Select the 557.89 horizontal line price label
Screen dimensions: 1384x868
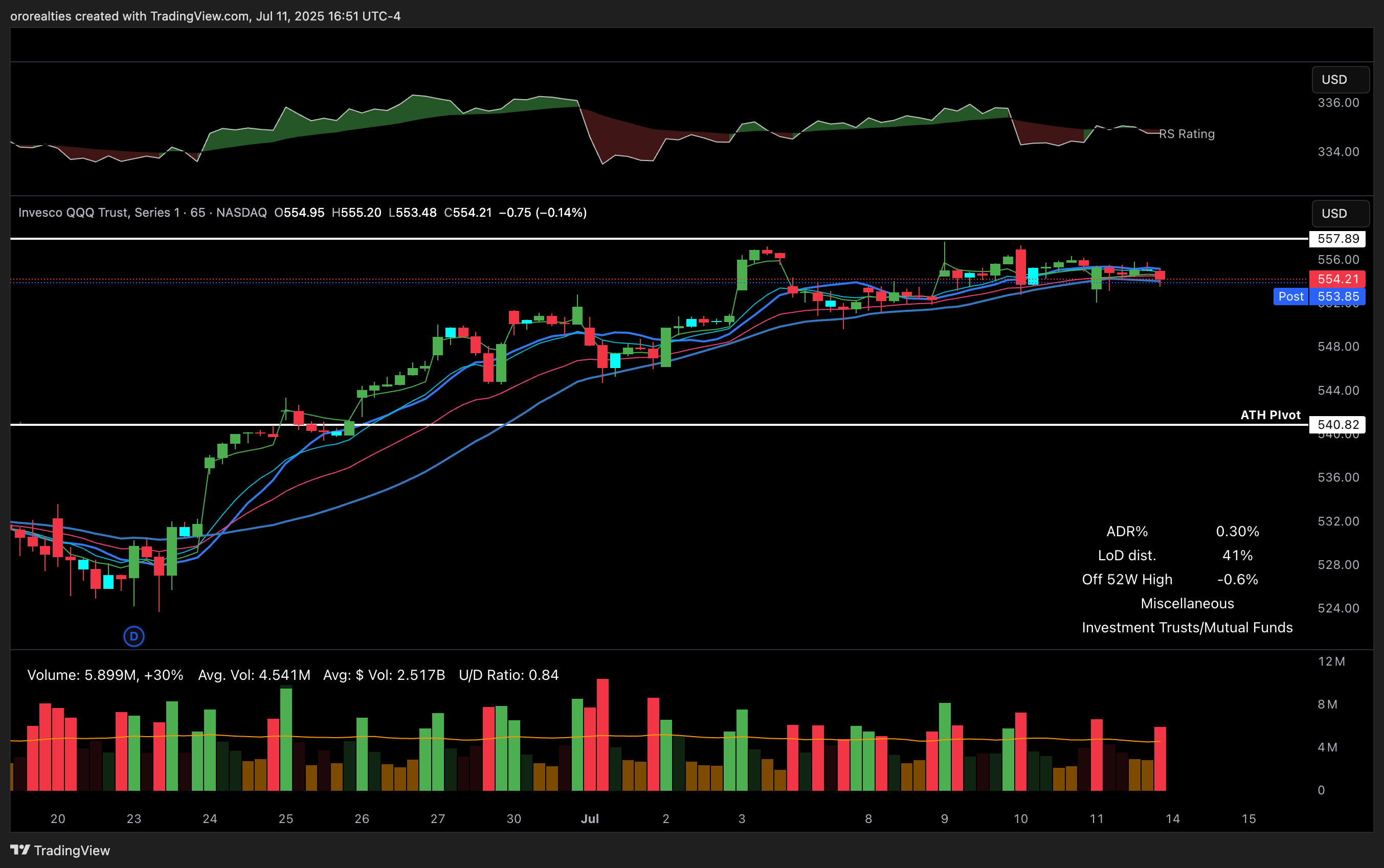pos(1337,239)
